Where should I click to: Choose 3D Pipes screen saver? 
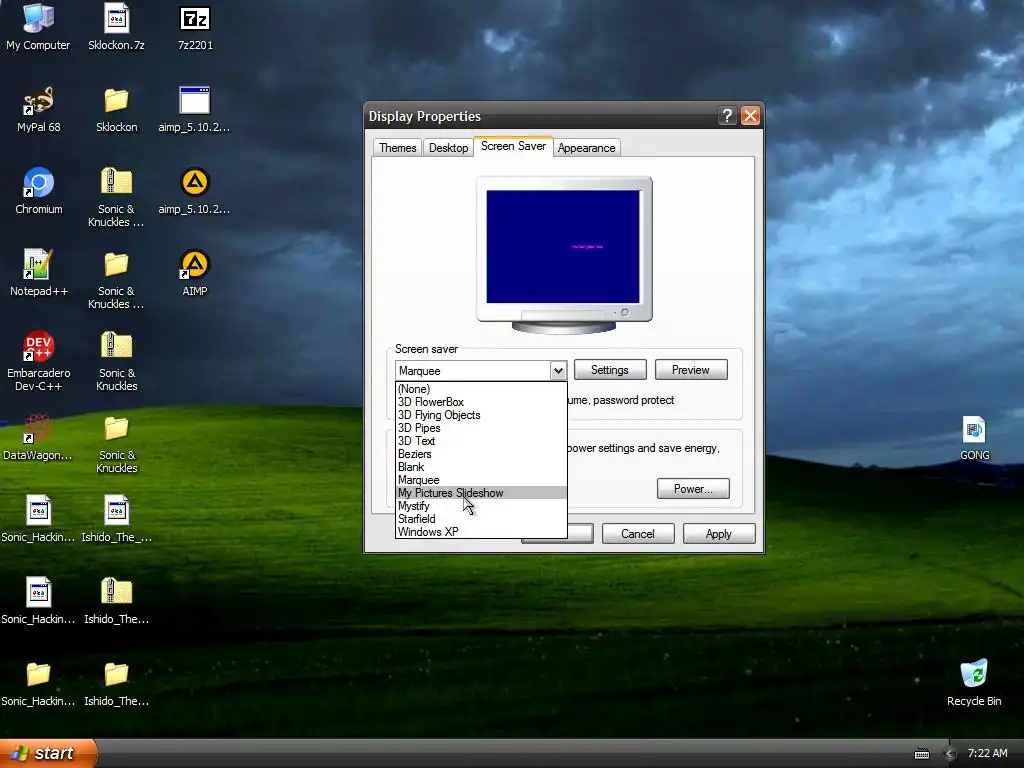coord(481,428)
